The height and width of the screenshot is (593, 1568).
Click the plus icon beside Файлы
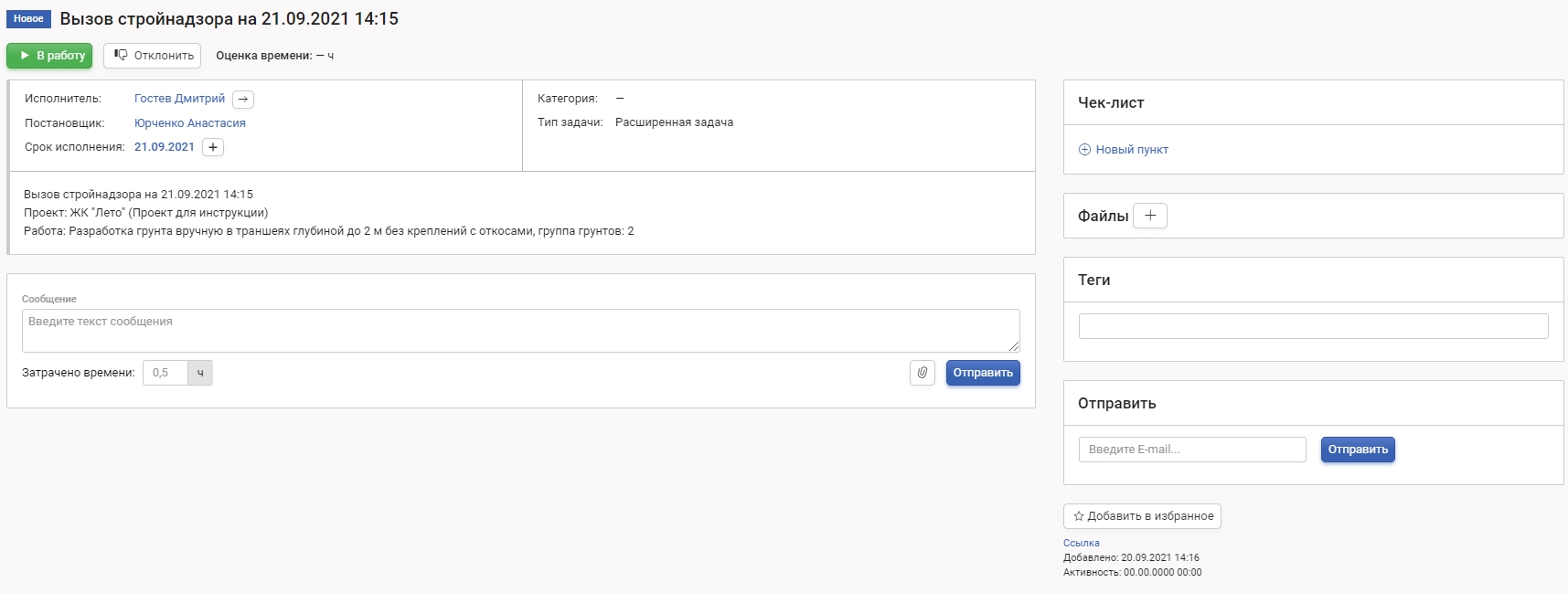tap(1149, 216)
